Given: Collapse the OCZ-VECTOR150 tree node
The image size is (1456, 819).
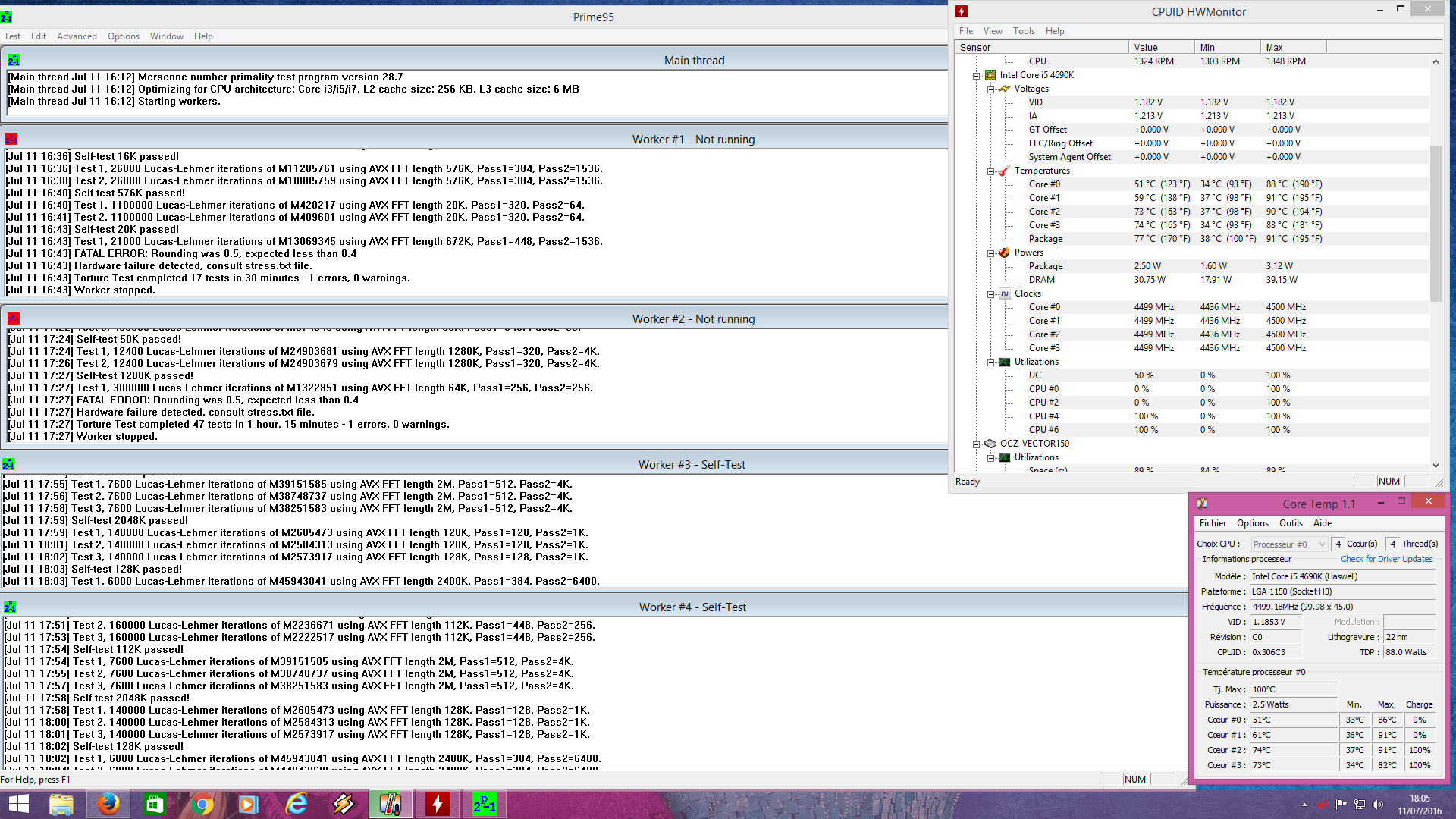Looking at the screenshot, I should [976, 444].
